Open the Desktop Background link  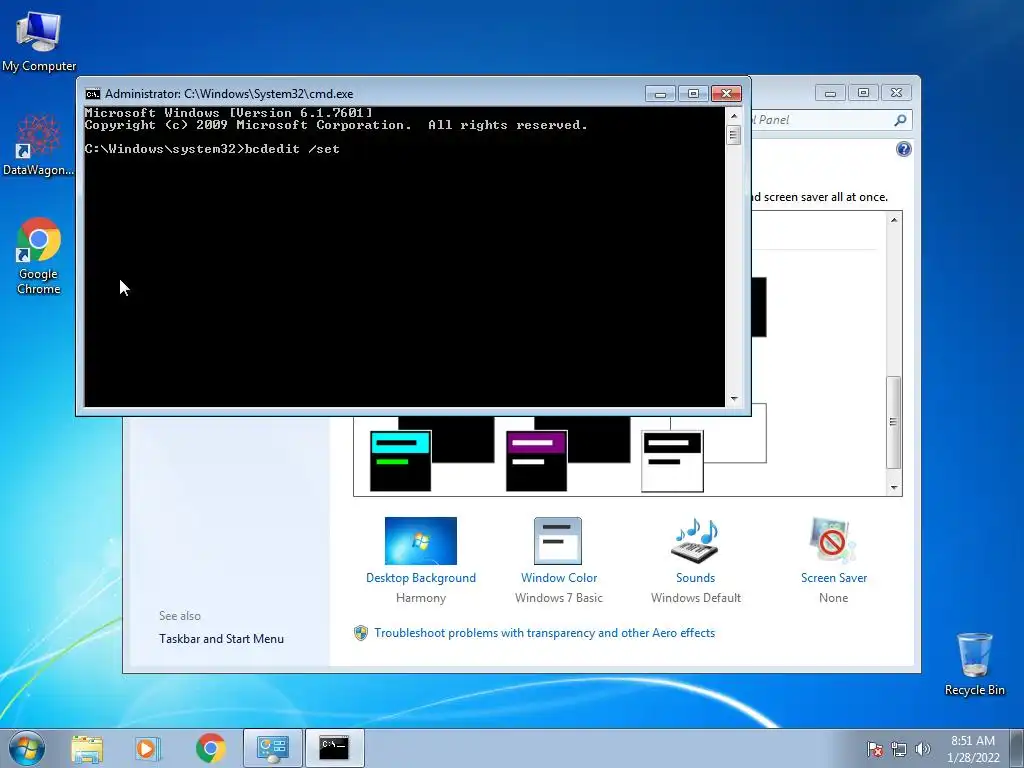(421, 578)
